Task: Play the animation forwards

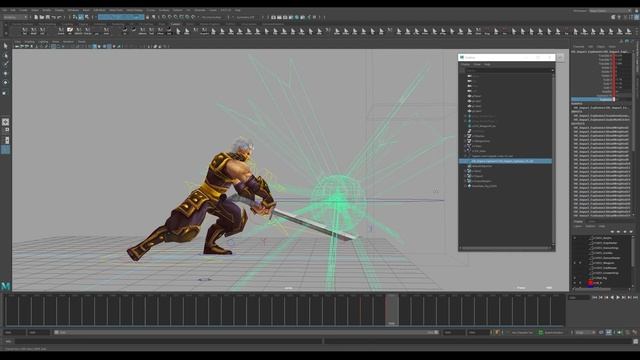Action: point(618,298)
